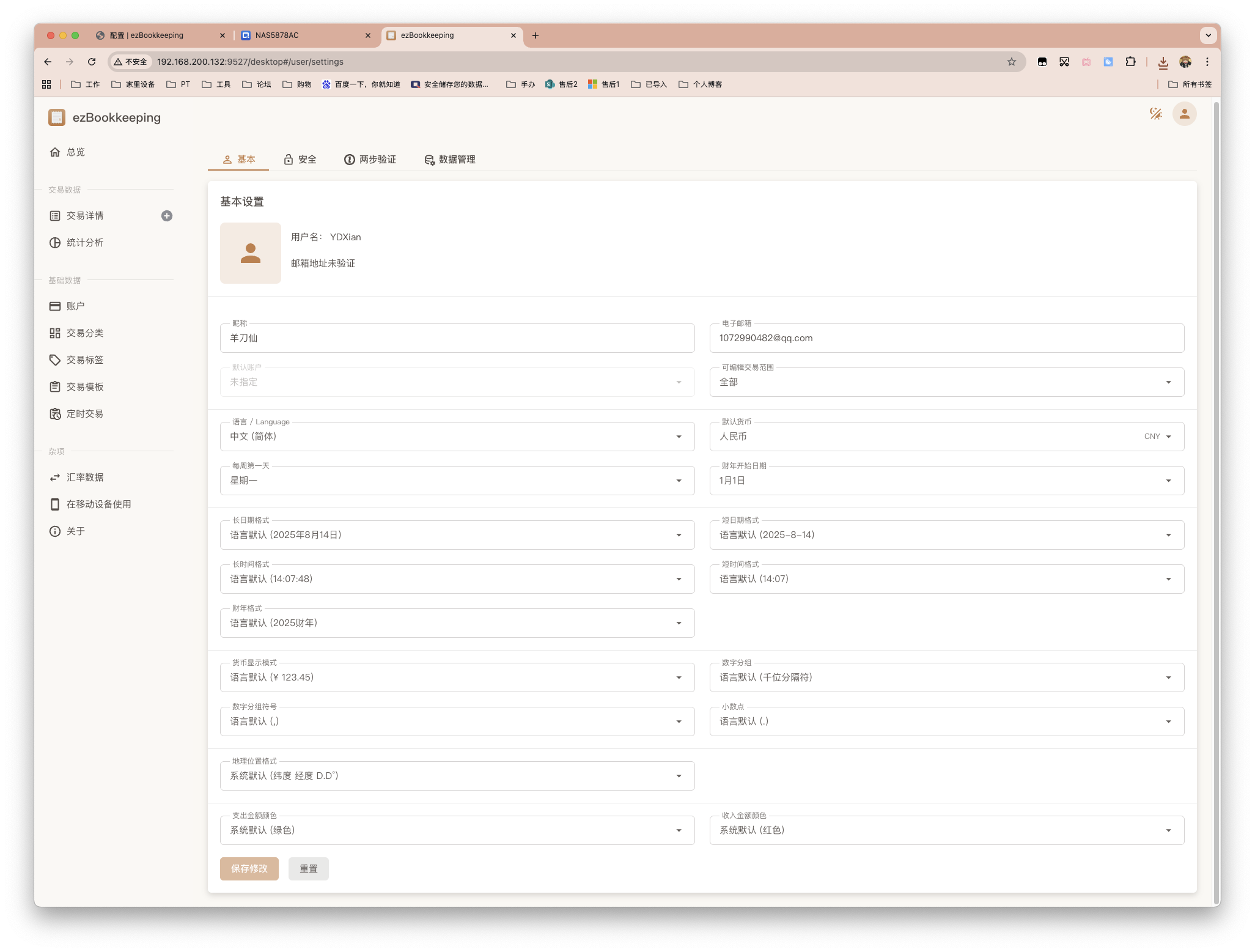
Task: Open the Statistics analysis (统计分析) sidebar item
Action: click(x=84, y=243)
